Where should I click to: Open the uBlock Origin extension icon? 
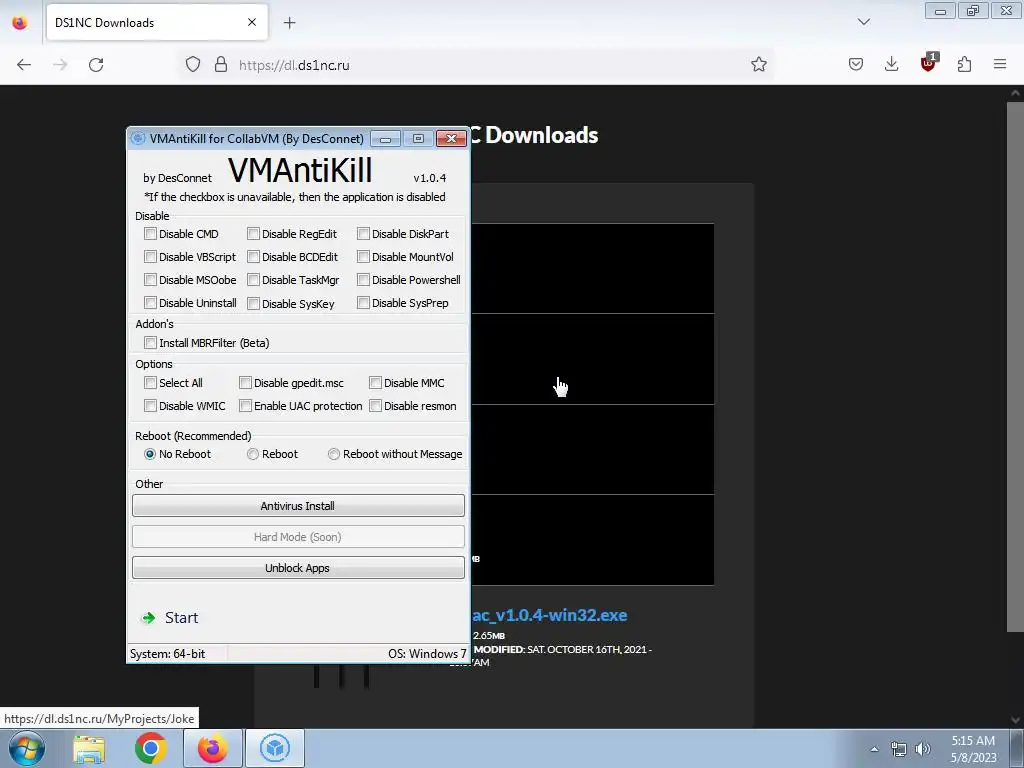click(x=928, y=63)
